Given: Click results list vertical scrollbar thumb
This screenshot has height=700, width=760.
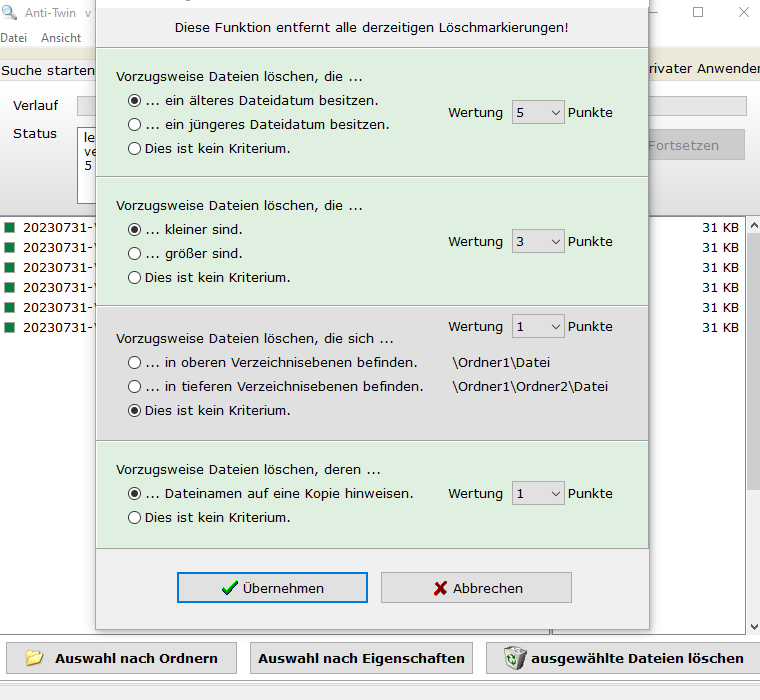Looking at the screenshot, I should 754,362.
